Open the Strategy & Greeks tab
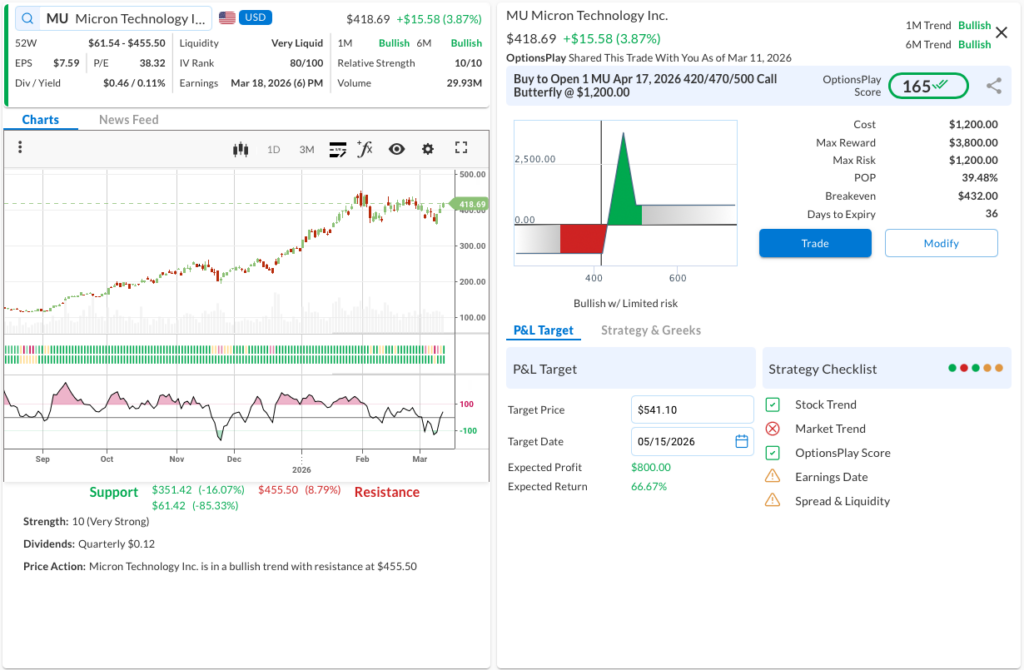 650,330
